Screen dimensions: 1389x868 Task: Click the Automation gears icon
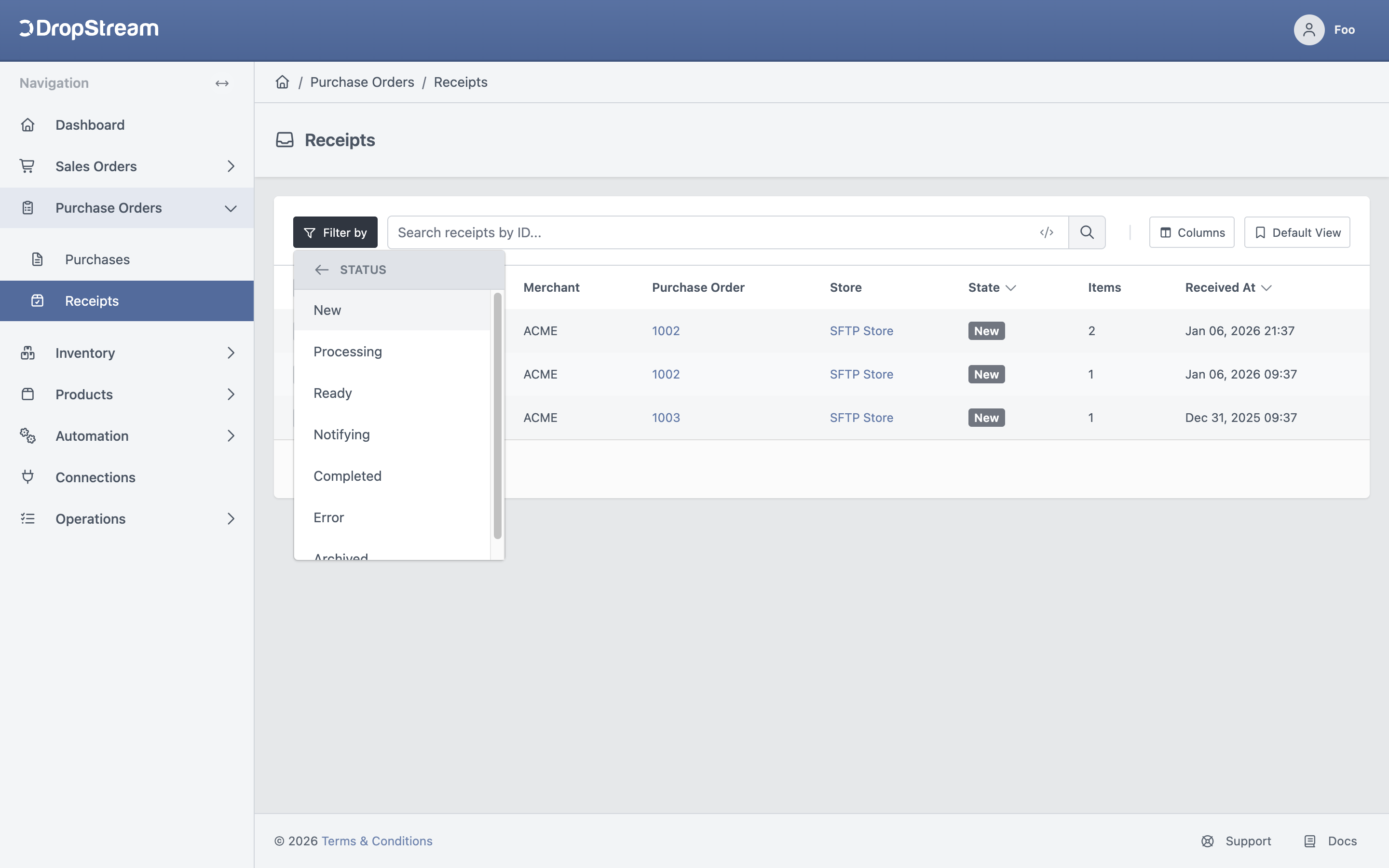pos(27,436)
